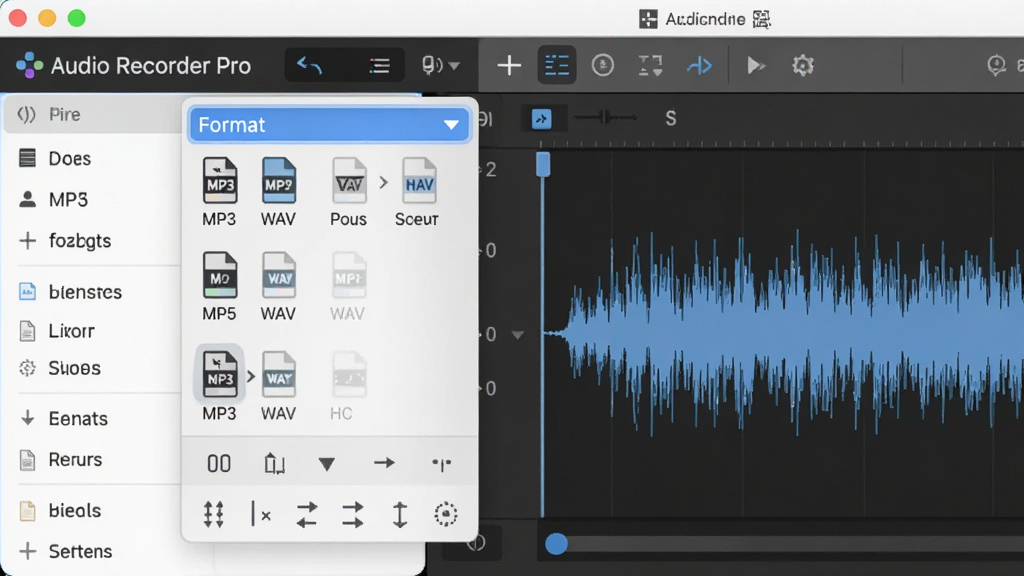Click the blue audio waveform
Image resolution: width=1024 pixels, height=576 pixels.
[784, 333]
